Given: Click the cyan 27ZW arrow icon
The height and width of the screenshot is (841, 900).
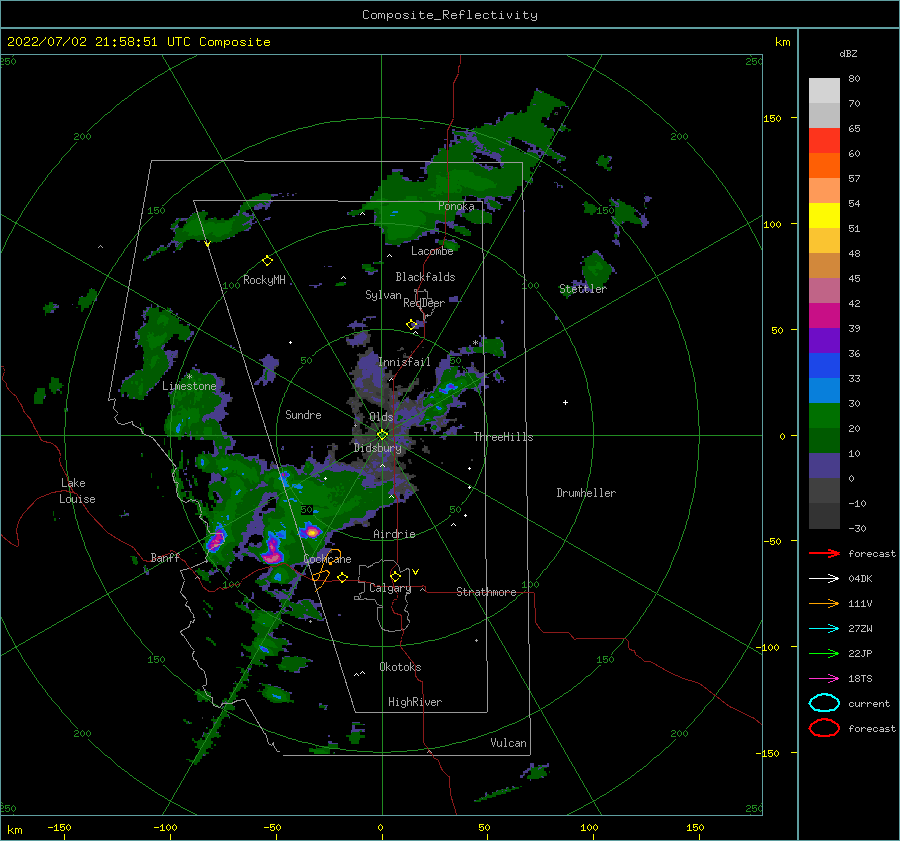Looking at the screenshot, I should 824,629.
